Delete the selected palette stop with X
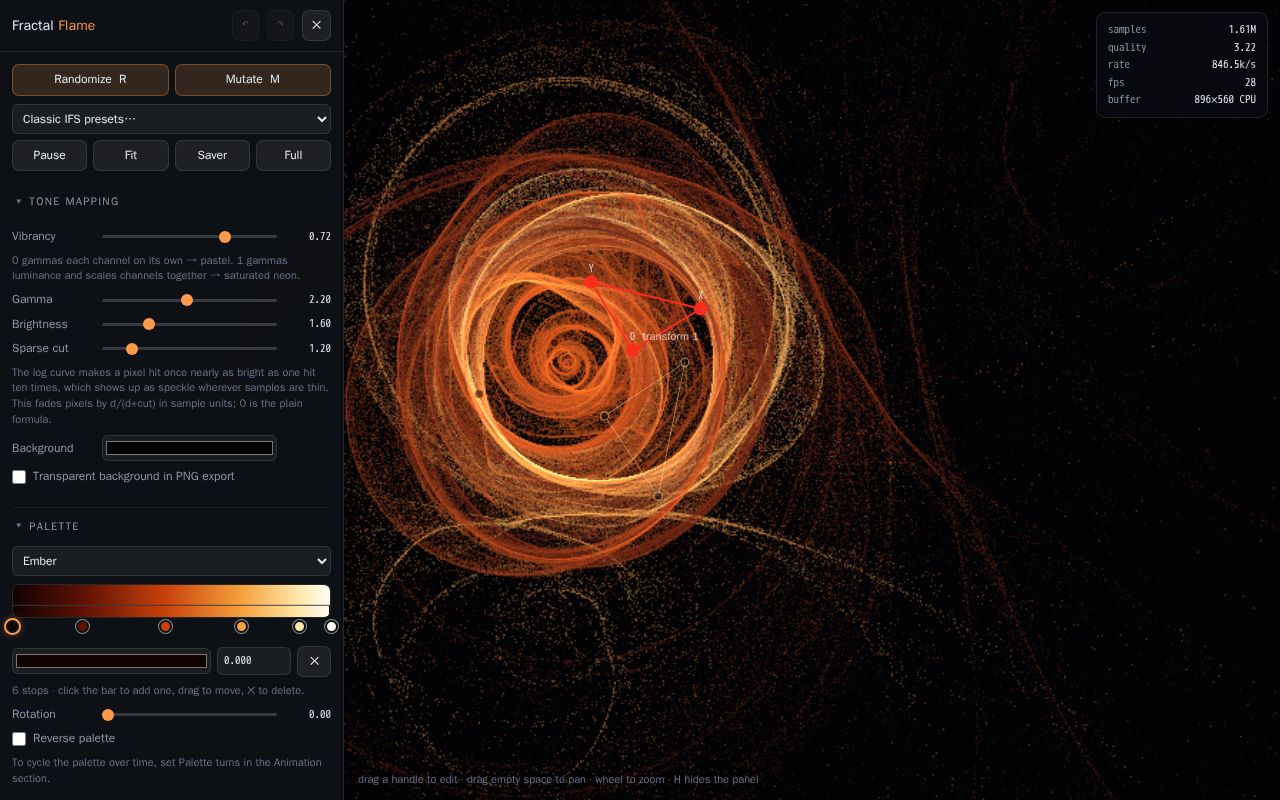Image resolution: width=1280 pixels, height=800 pixels. pyautogui.click(x=314, y=661)
